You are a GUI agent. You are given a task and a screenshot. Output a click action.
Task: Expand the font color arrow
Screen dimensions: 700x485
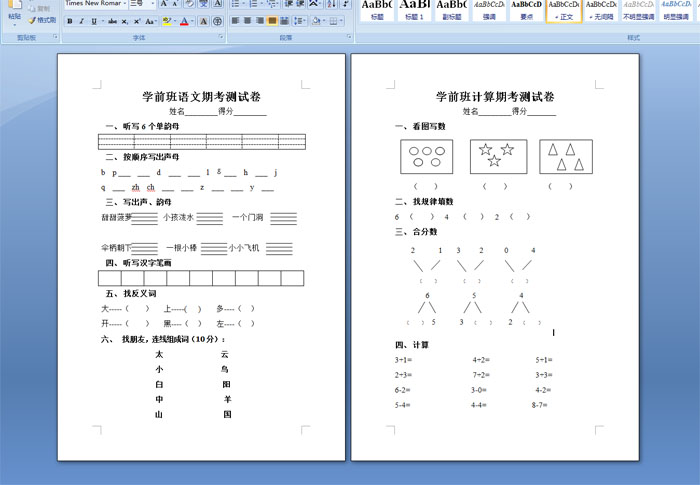191,21
